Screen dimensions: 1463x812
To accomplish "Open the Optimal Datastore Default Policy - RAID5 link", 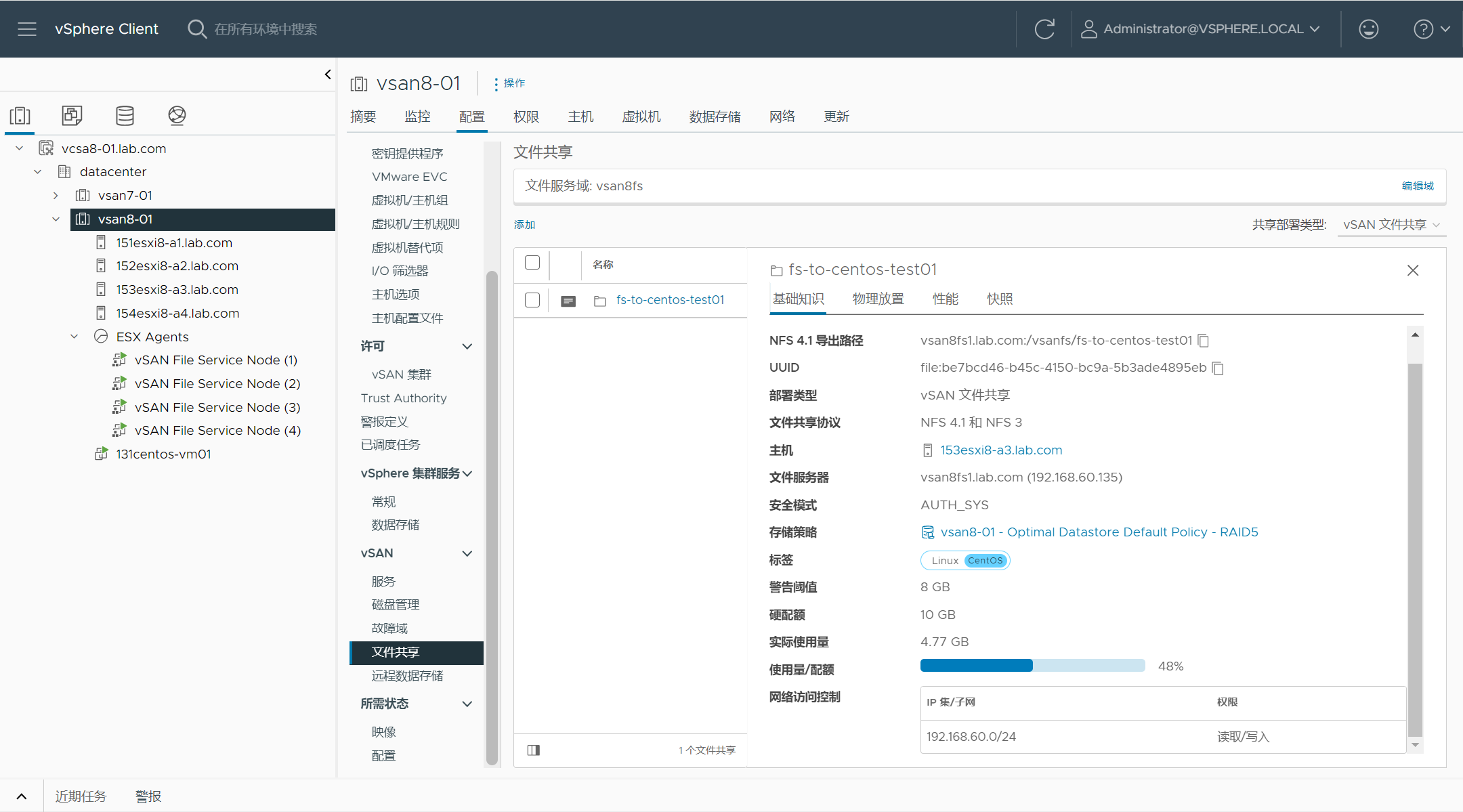I will pyautogui.click(x=1099, y=532).
